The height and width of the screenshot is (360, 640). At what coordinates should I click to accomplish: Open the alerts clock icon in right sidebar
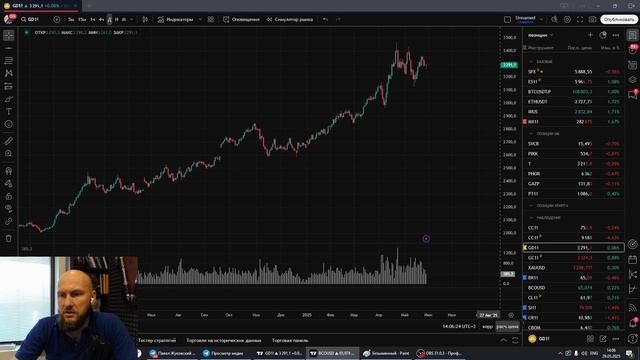pos(633,50)
